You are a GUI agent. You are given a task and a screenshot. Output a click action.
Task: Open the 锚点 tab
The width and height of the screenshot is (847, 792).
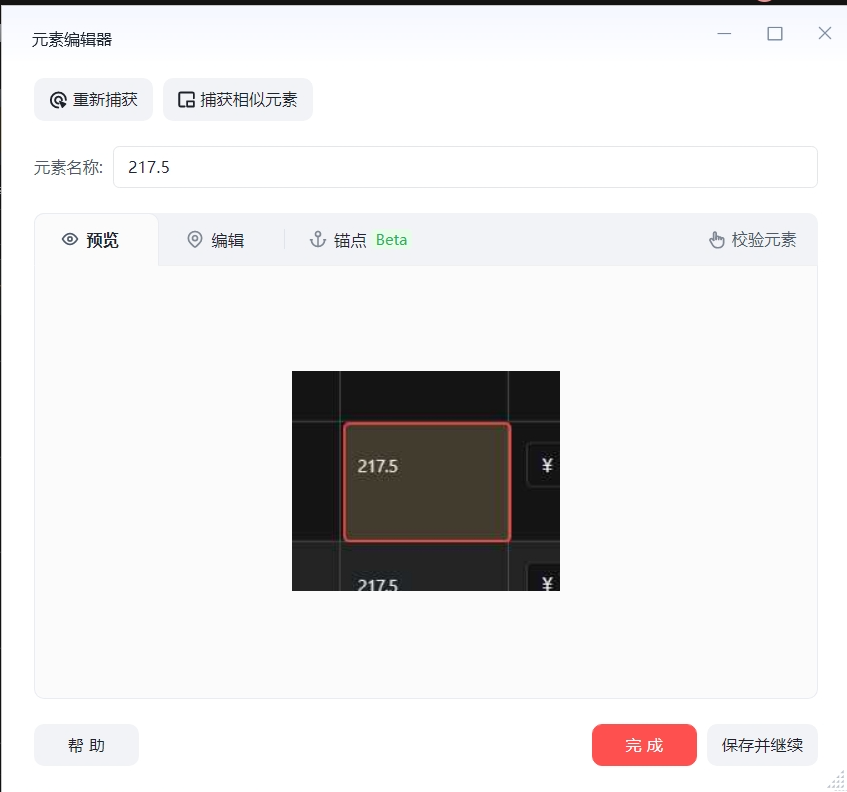tap(350, 241)
